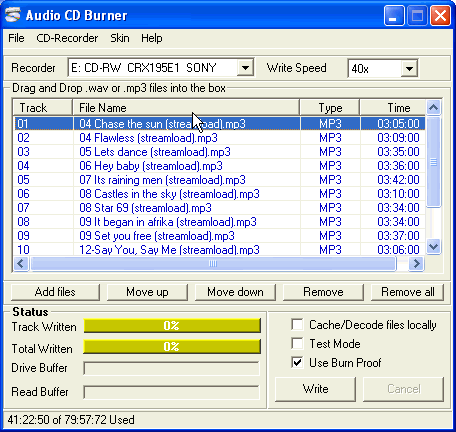Click the track list scroll down arrow
Screen dimensions: 456x432
coord(433,247)
